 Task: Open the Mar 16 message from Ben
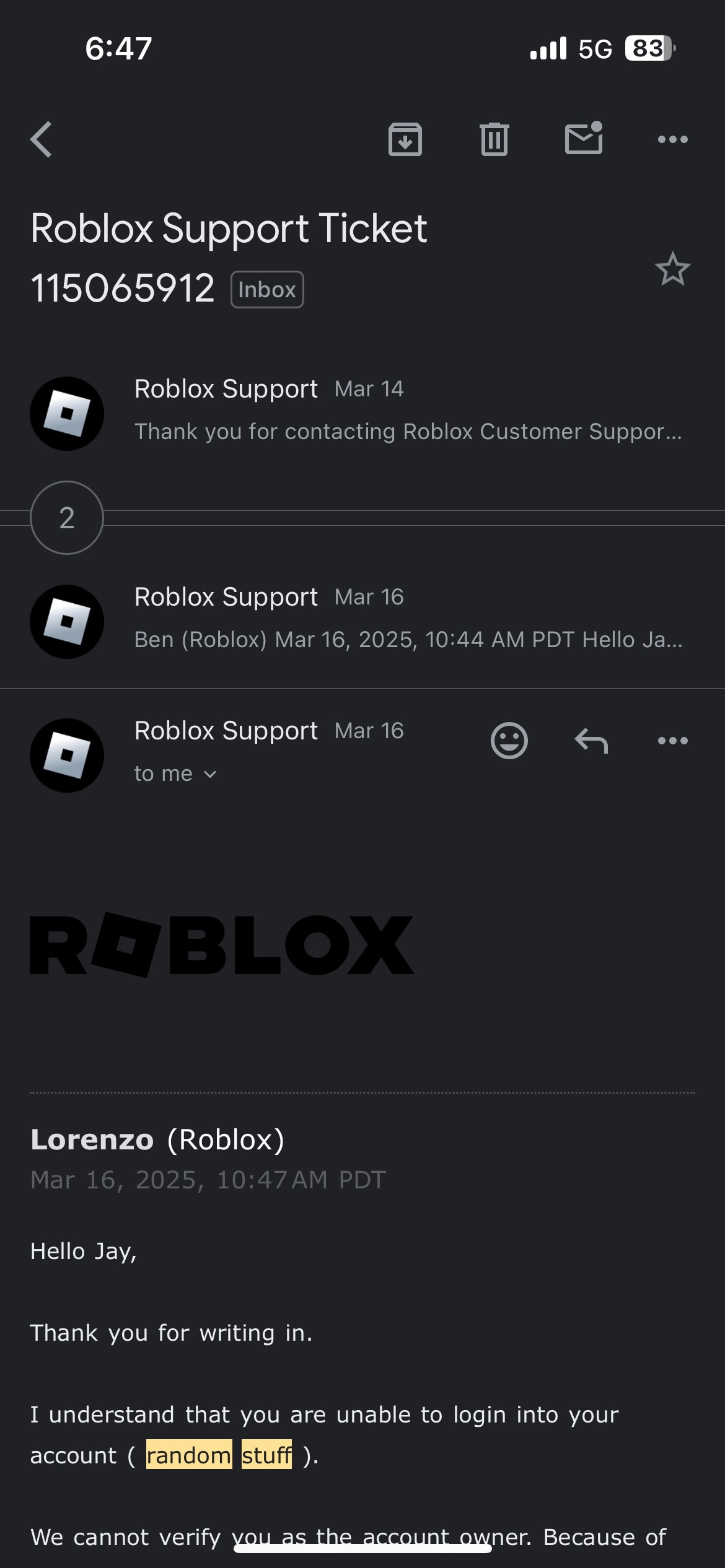coord(408,619)
